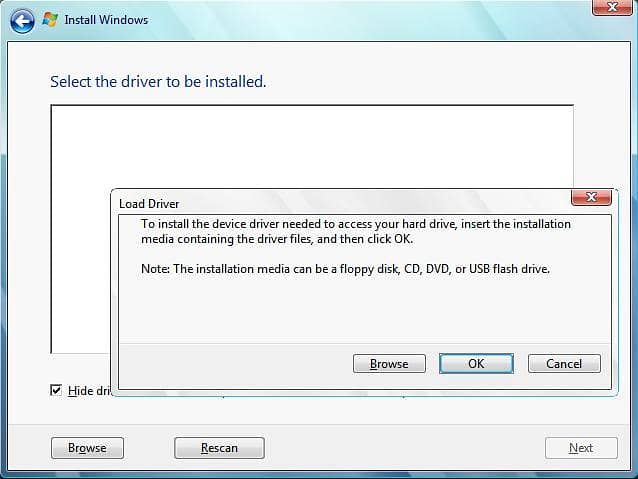Click the greyed-out Next button
This screenshot has height=479, width=638.
581,448
